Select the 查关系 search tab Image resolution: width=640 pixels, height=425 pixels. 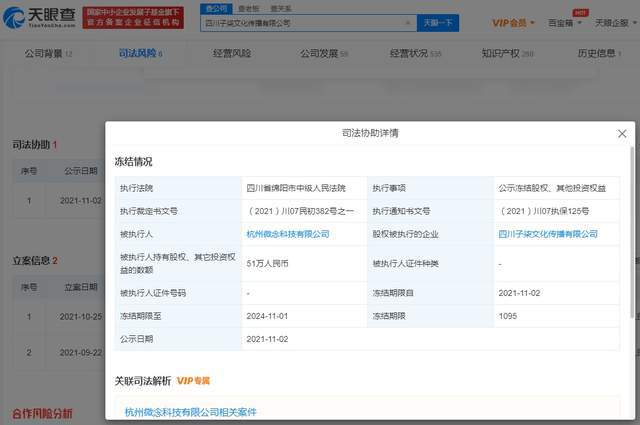[281, 9]
